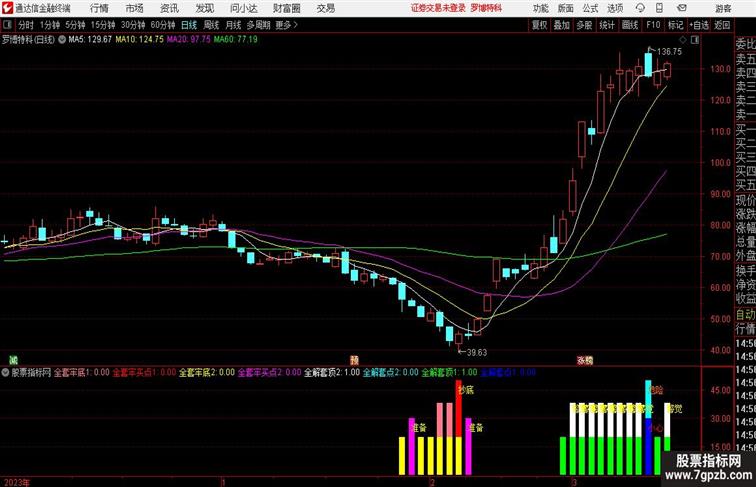Image resolution: width=756 pixels, height=487 pixels.
Task: Expand the round arrow beside MA5 label
Action: tap(62, 40)
